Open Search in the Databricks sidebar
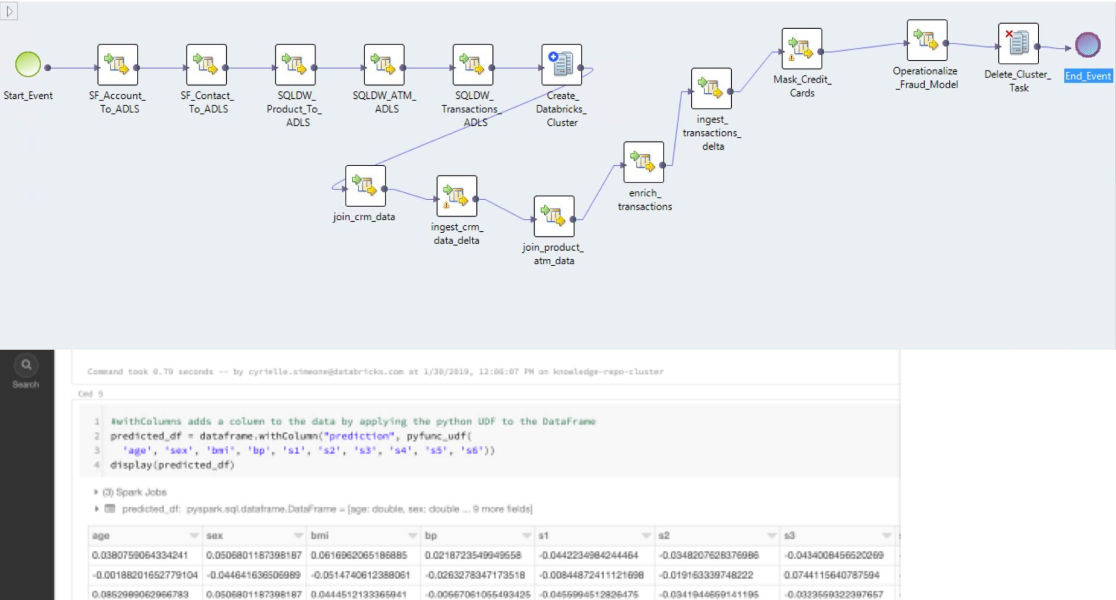1116x600 pixels. point(26,371)
